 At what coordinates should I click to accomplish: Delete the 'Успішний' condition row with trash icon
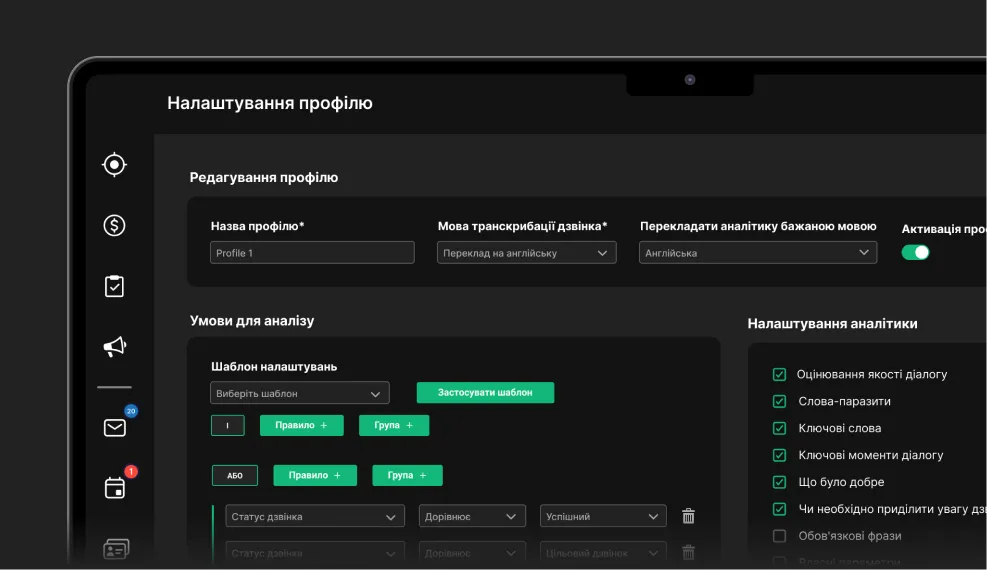pos(688,516)
